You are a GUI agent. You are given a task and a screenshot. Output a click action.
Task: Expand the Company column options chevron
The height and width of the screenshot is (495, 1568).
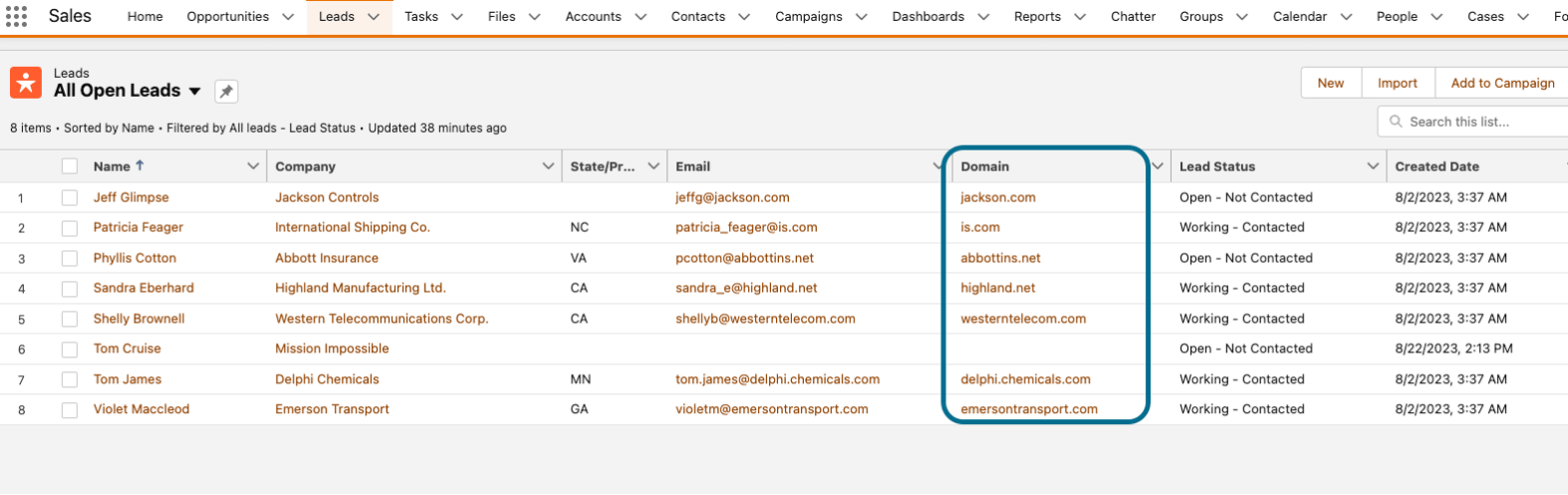(548, 167)
